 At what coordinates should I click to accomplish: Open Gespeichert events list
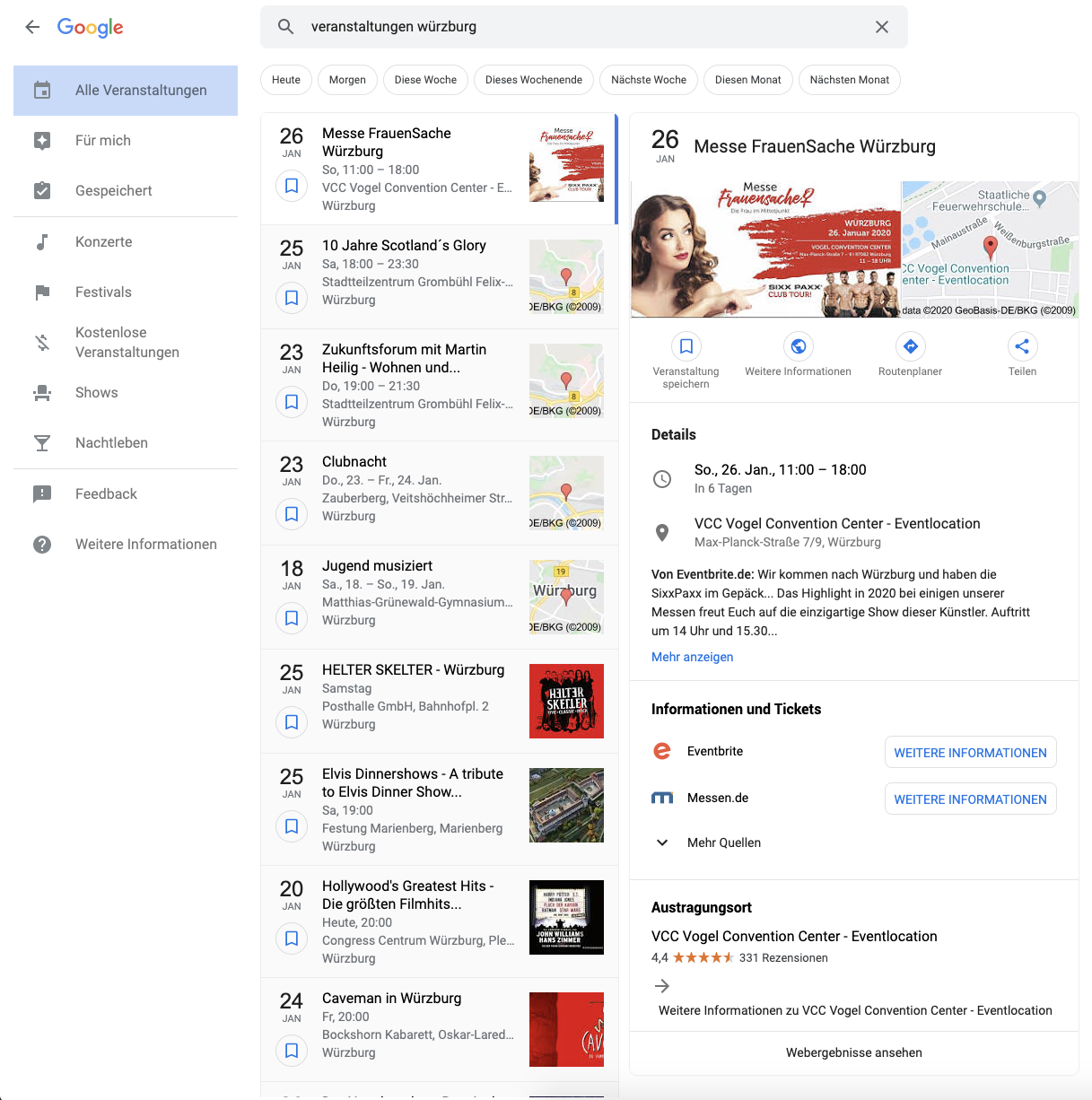pos(126,191)
